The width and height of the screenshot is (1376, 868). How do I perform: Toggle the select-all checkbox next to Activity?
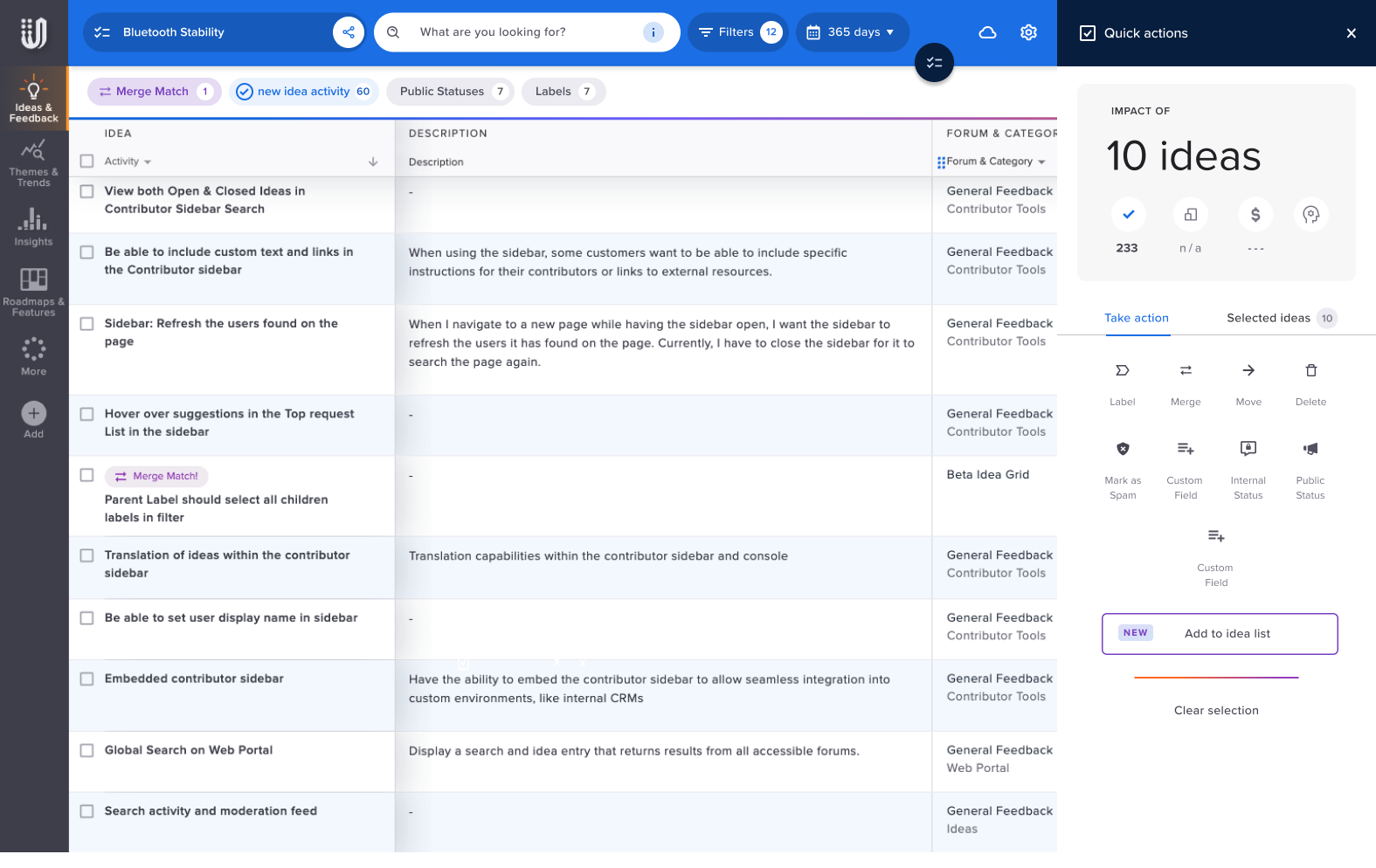[x=86, y=162]
